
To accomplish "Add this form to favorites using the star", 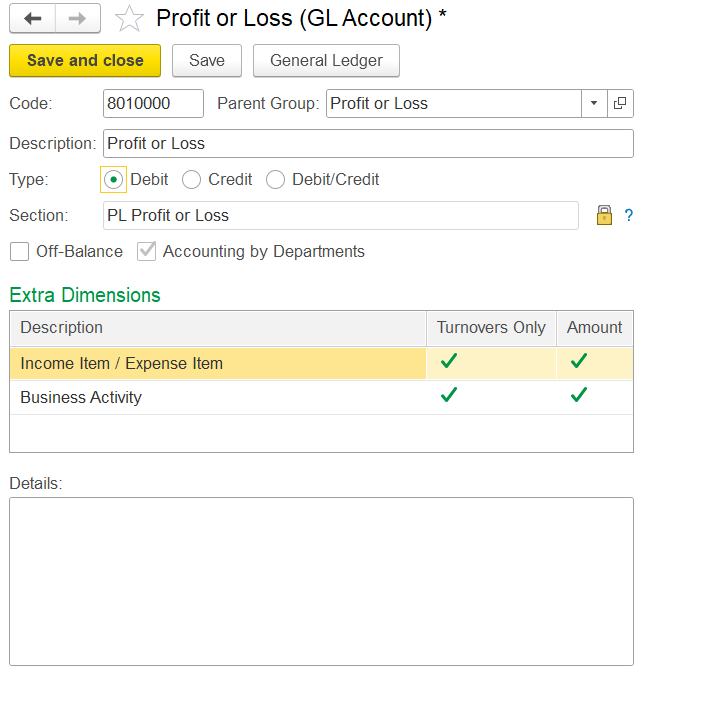I will pyautogui.click(x=129, y=19).
